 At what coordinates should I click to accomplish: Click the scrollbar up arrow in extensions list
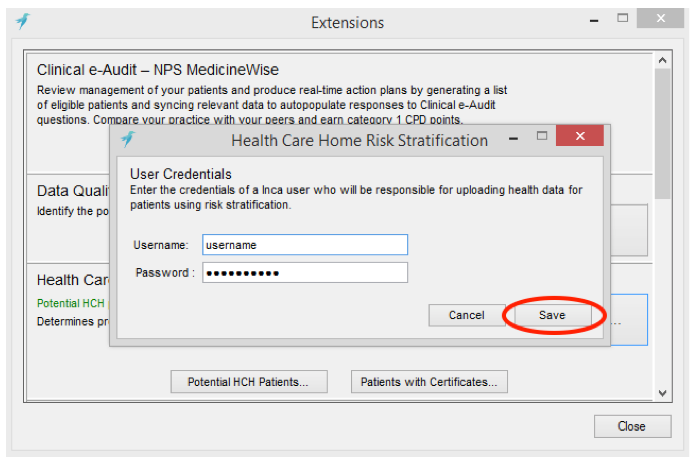[x=663, y=60]
